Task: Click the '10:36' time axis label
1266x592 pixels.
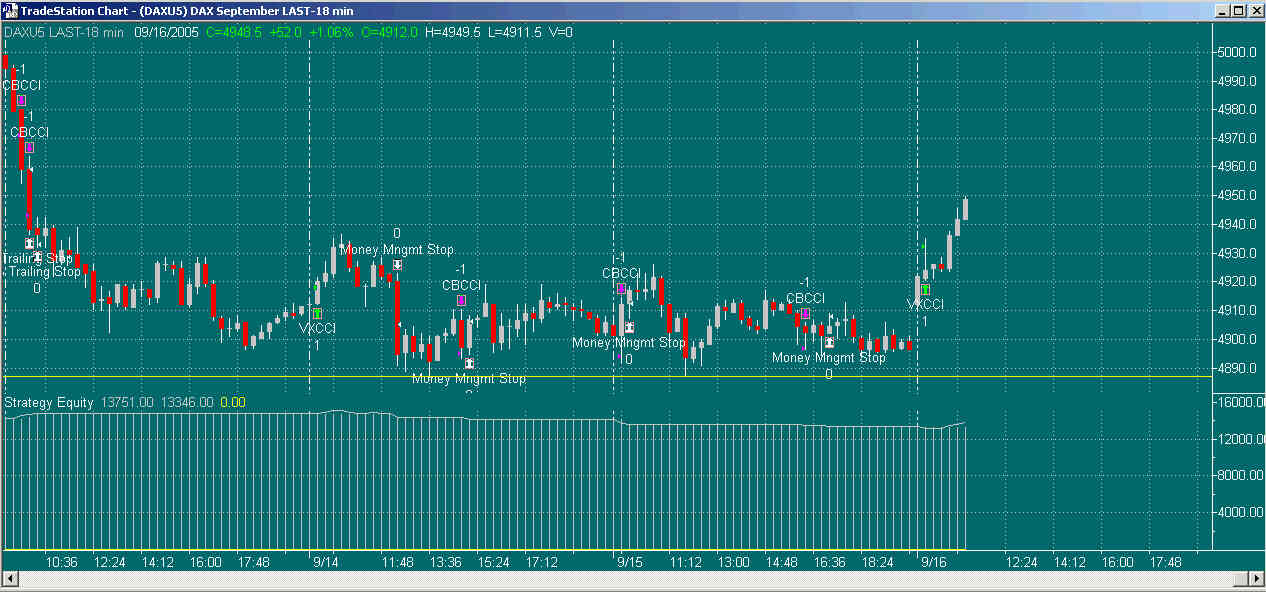Action: click(61, 563)
